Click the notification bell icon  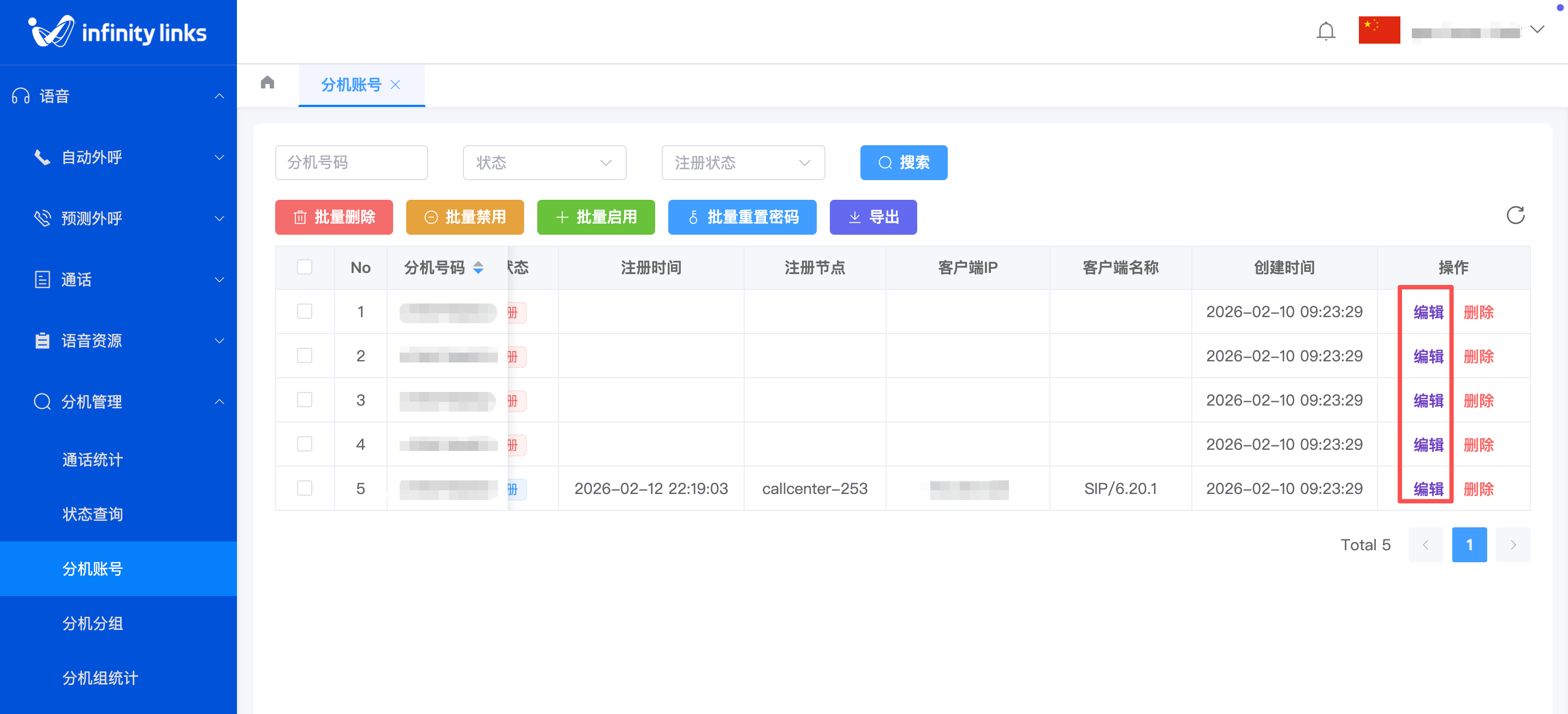[x=1325, y=31]
